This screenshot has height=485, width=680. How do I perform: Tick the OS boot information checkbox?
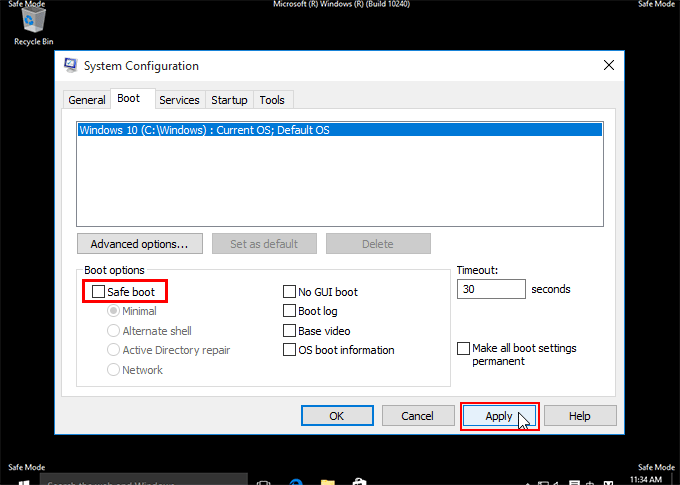(289, 350)
